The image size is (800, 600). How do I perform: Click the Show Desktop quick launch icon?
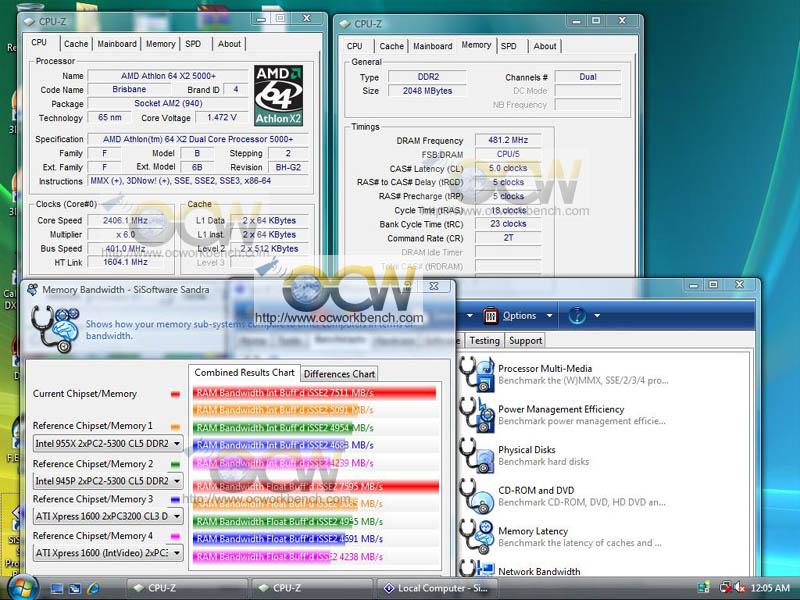point(57,588)
